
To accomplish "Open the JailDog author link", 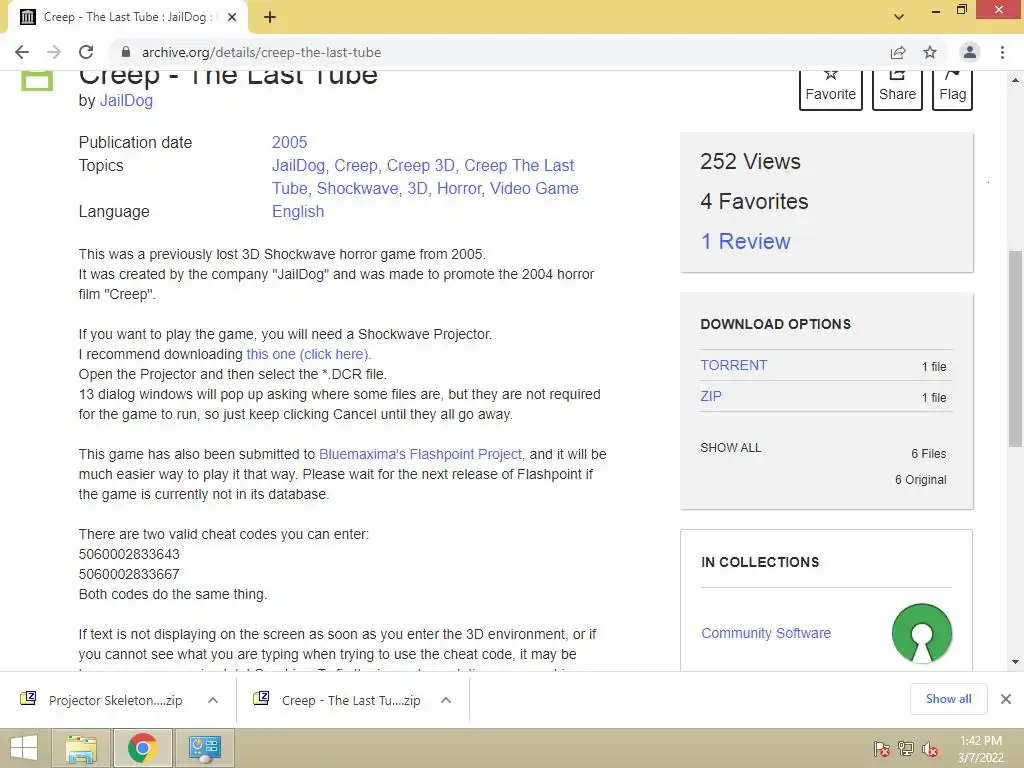I will pyautogui.click(x=126, y=101).
